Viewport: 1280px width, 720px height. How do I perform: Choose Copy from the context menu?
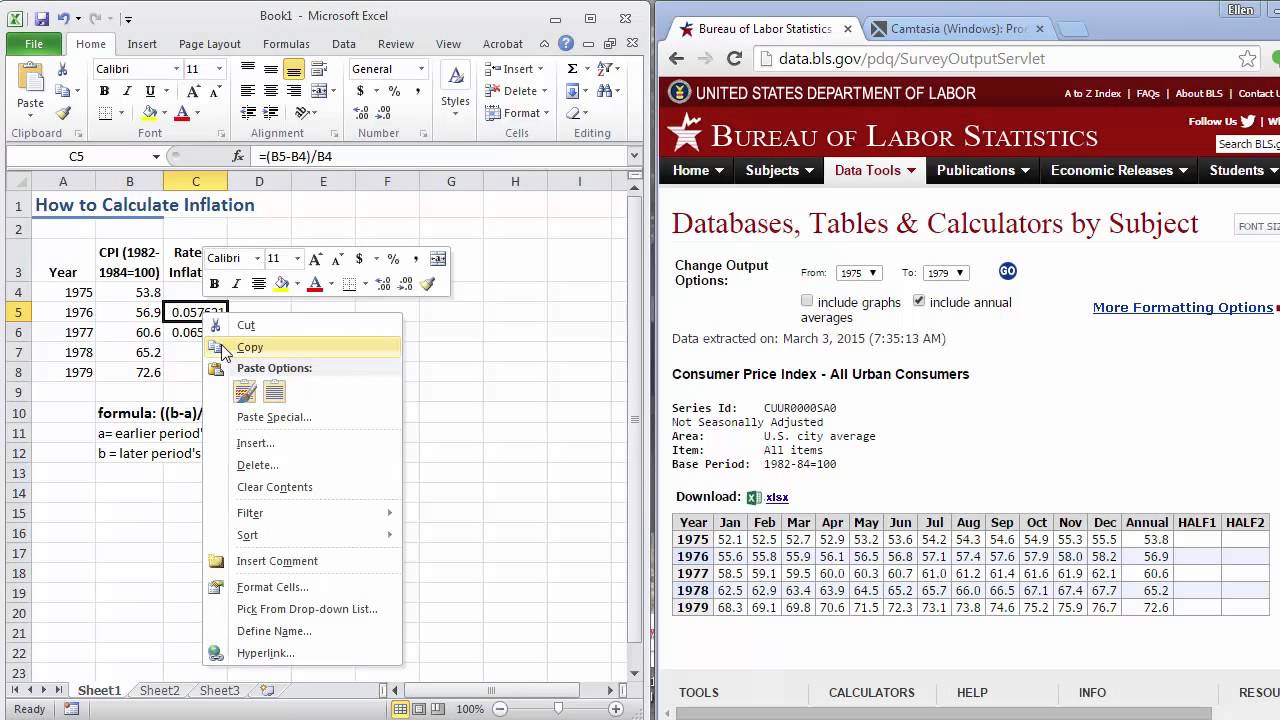[302, 347]
